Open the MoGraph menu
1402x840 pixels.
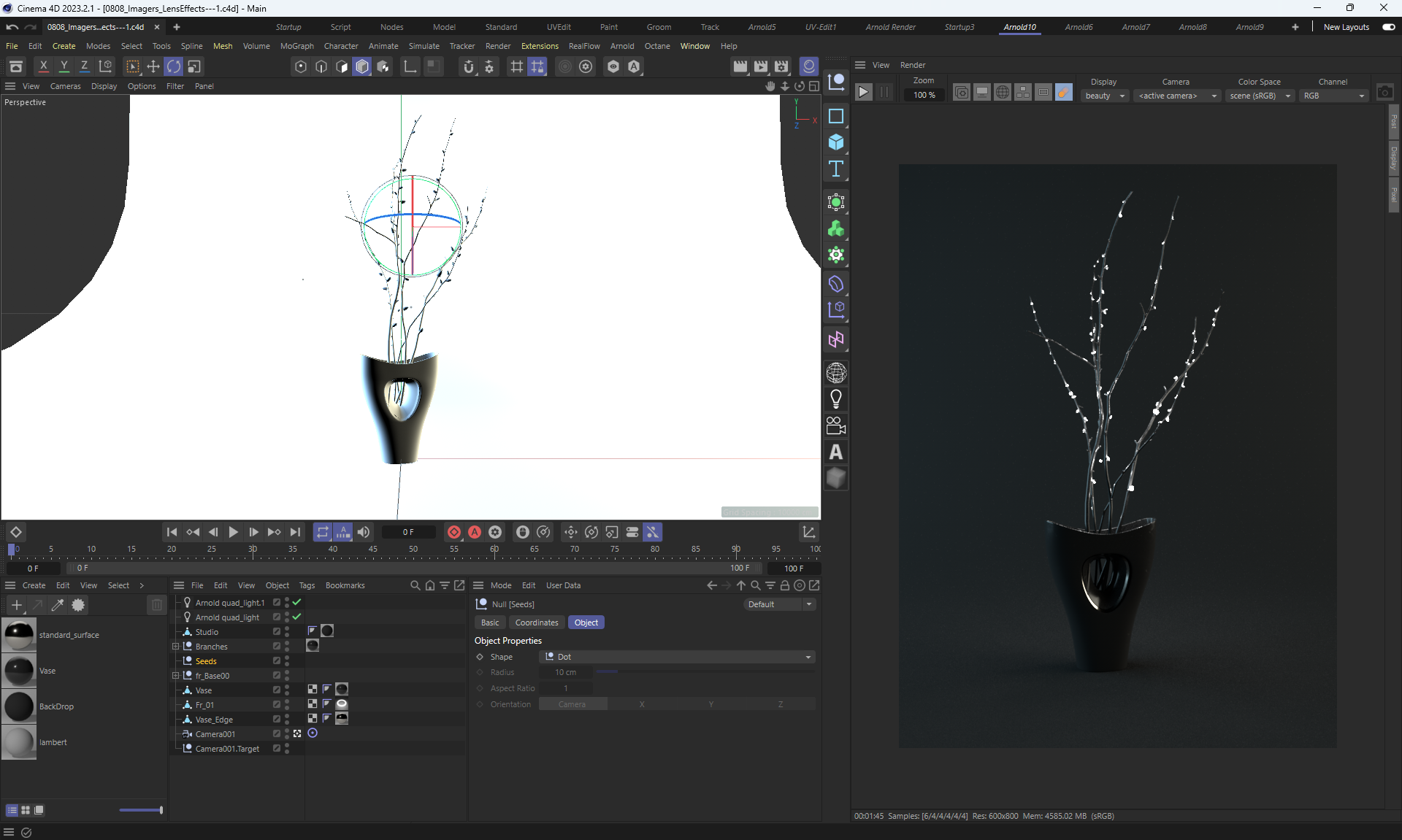click(296, 46)
